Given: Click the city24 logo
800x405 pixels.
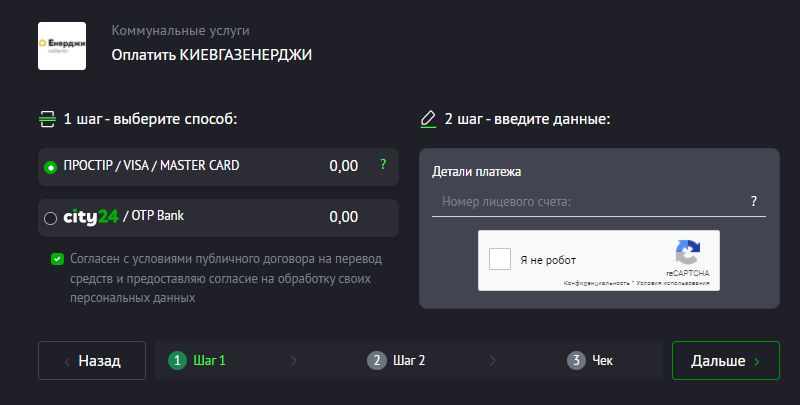Looking at the screenshot, I should (91, 217).
